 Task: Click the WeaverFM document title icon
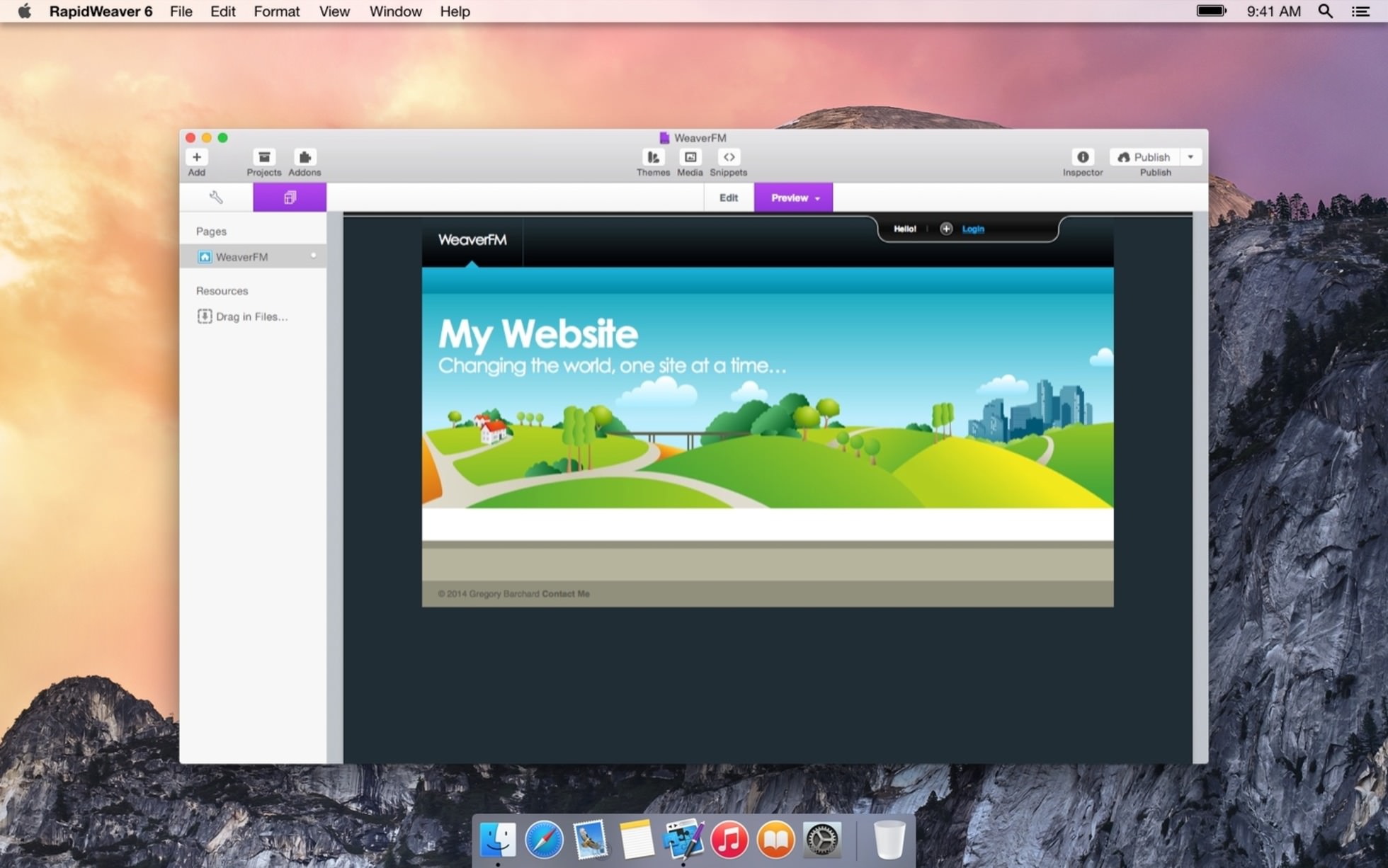(664, 138)
